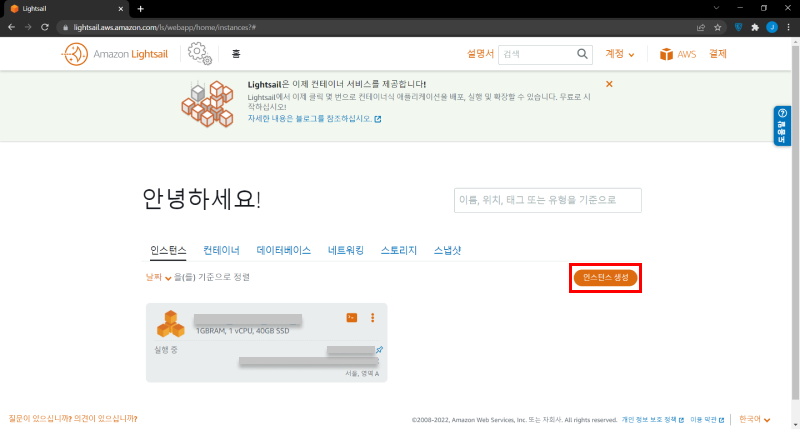Bookmark this page with the star icon

tap(718, 27)
